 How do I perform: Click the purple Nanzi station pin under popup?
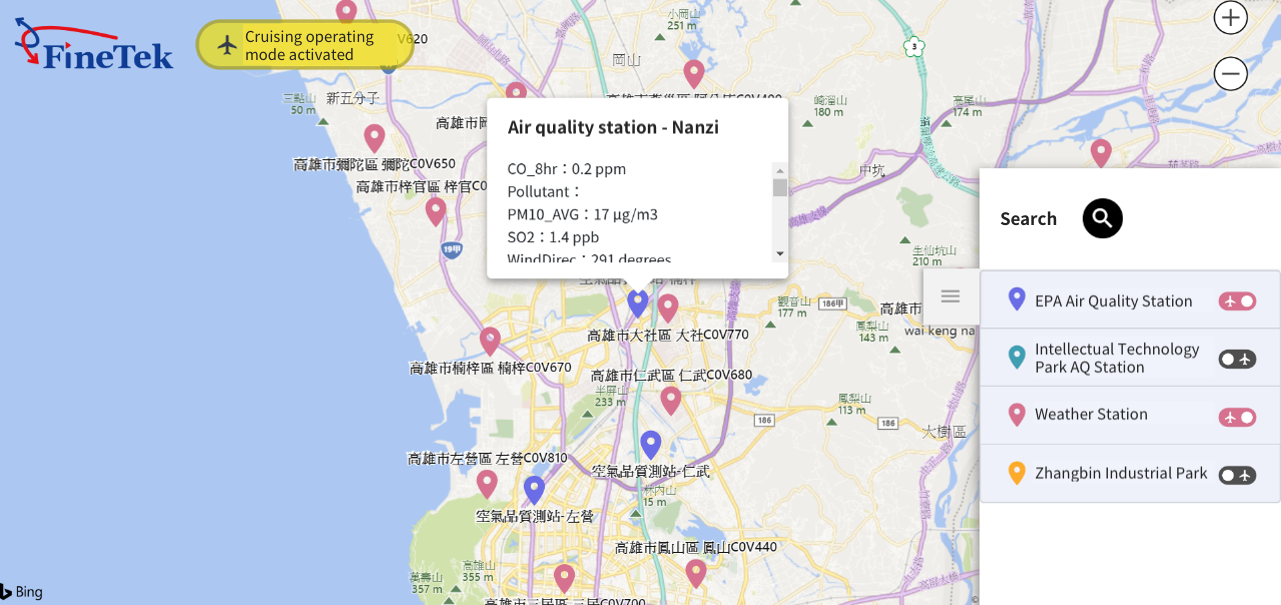click(638, 302)
